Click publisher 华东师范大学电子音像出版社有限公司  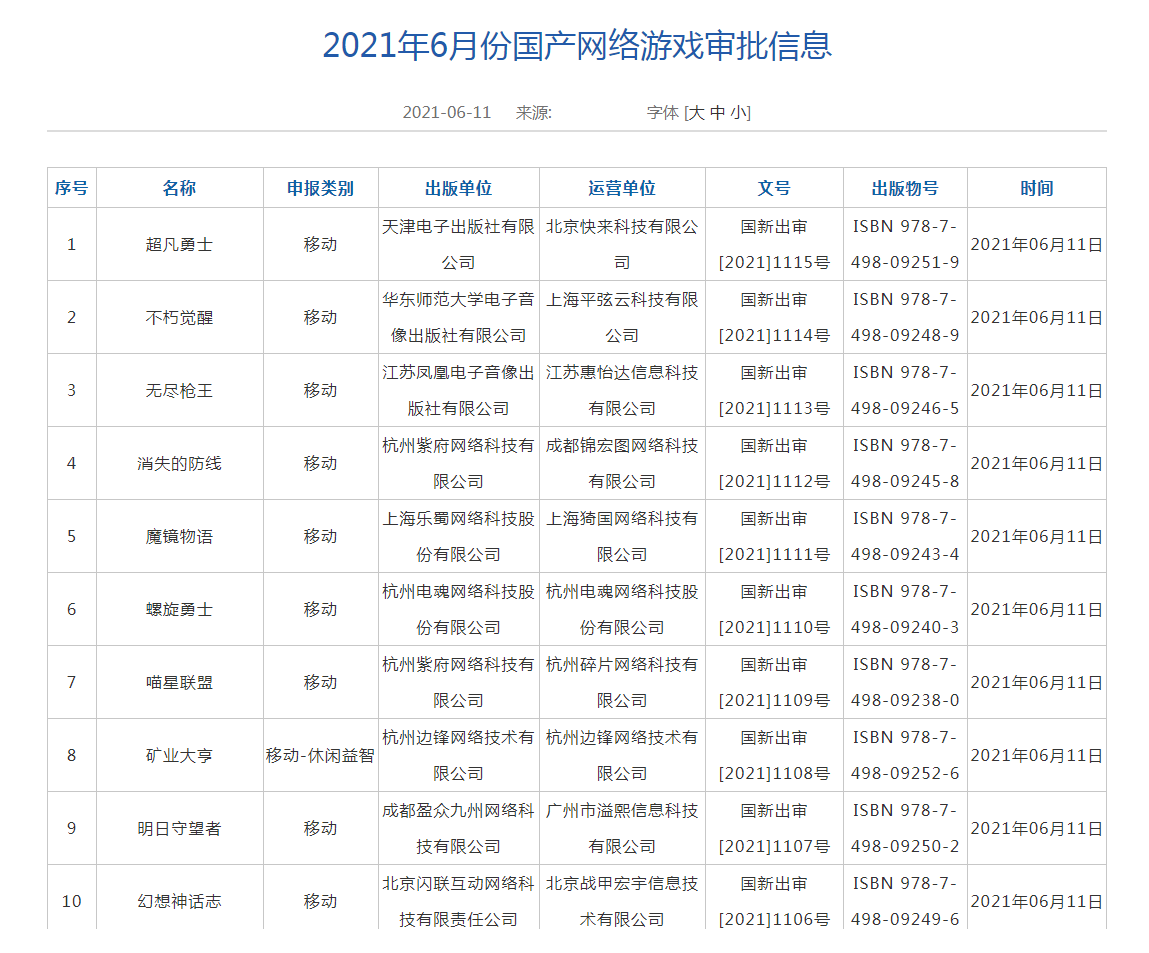pos(459,318)
